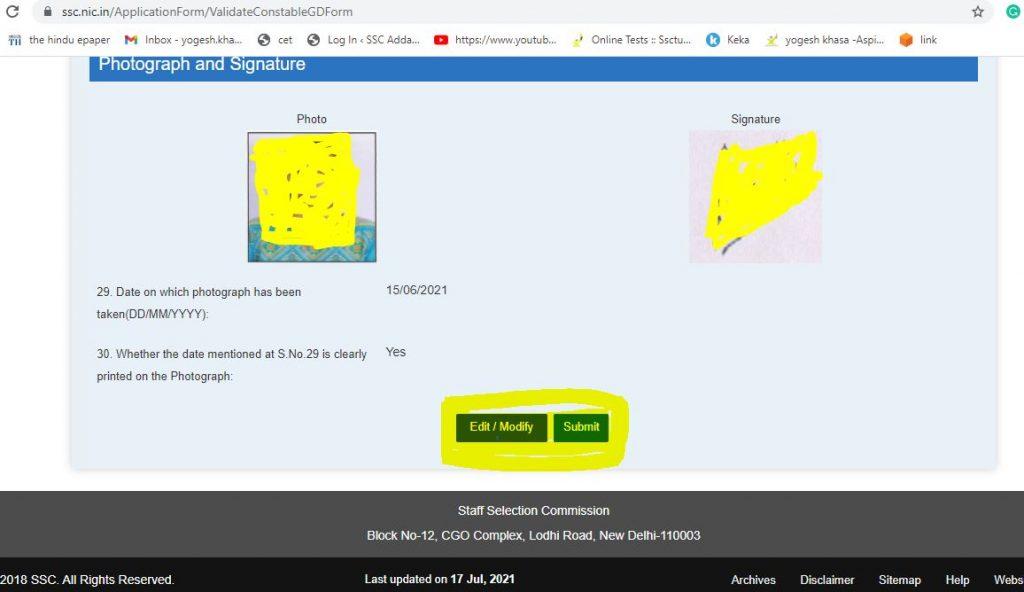
Task: Open the Help footer link
Action: [957, 580]
